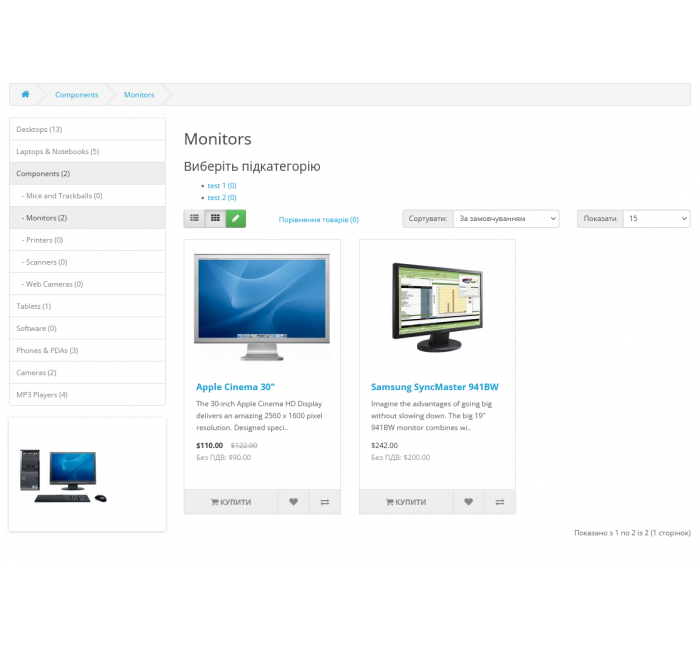The image size is (700, 650).
Task: Select Web Cameras (0) subcategory
Action: 88,284
